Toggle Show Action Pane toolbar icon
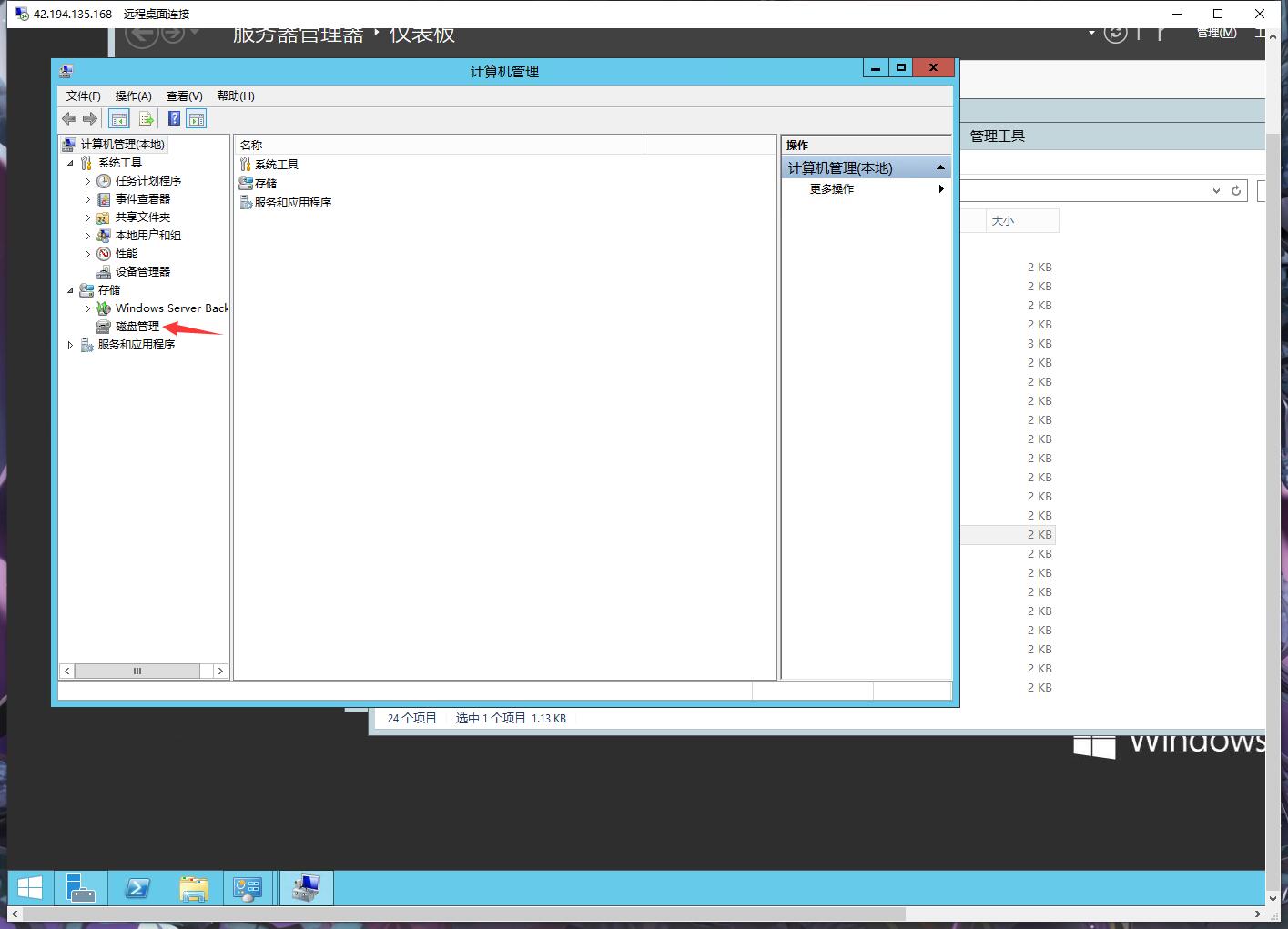The image size is (1288, 929). point(196,118)
